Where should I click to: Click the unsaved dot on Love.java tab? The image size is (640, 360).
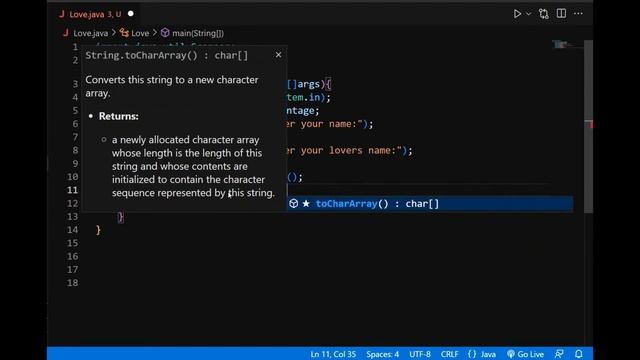(131, 13)
